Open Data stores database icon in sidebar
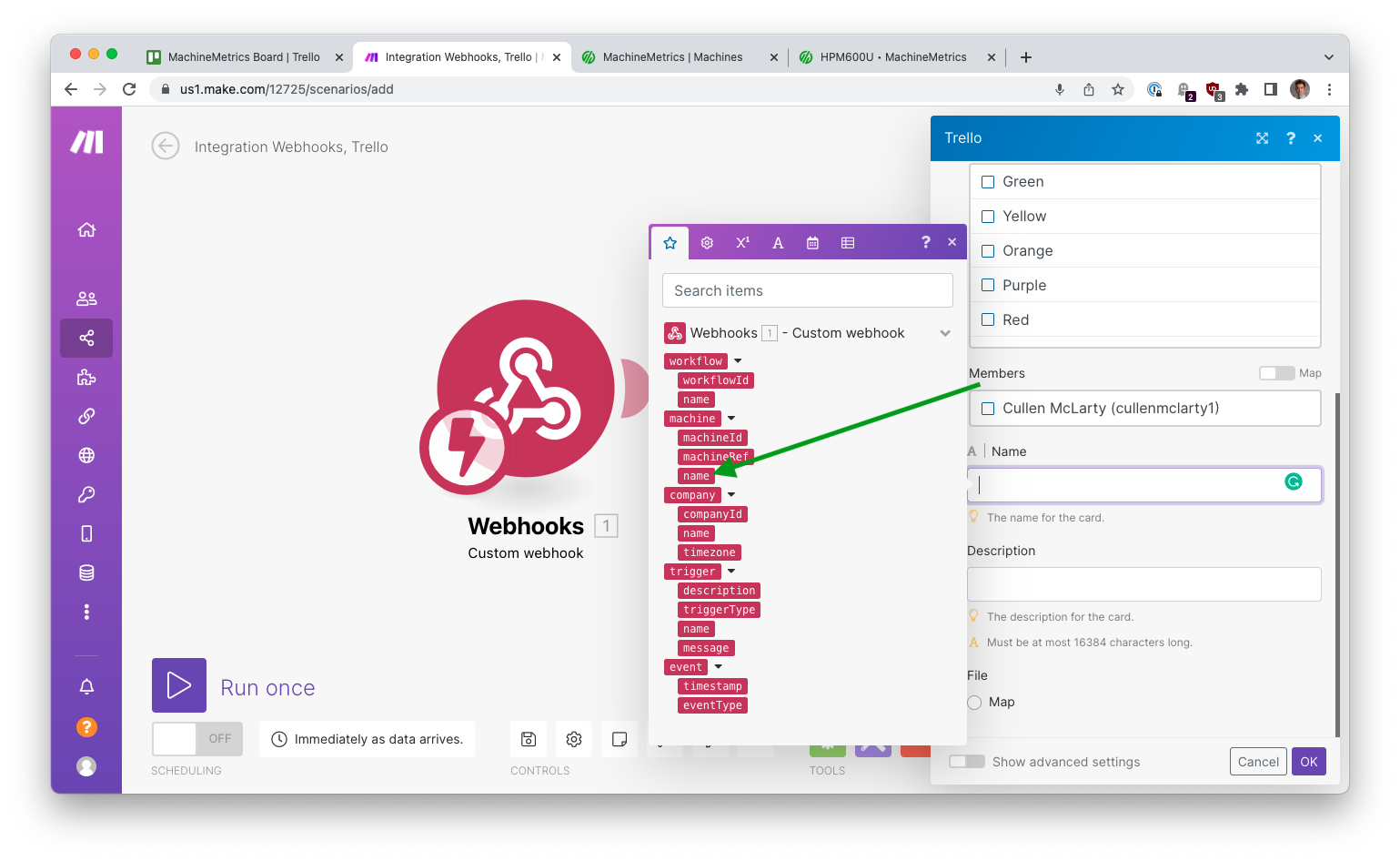Screen dimensions: 1400x861 [86, 572]
